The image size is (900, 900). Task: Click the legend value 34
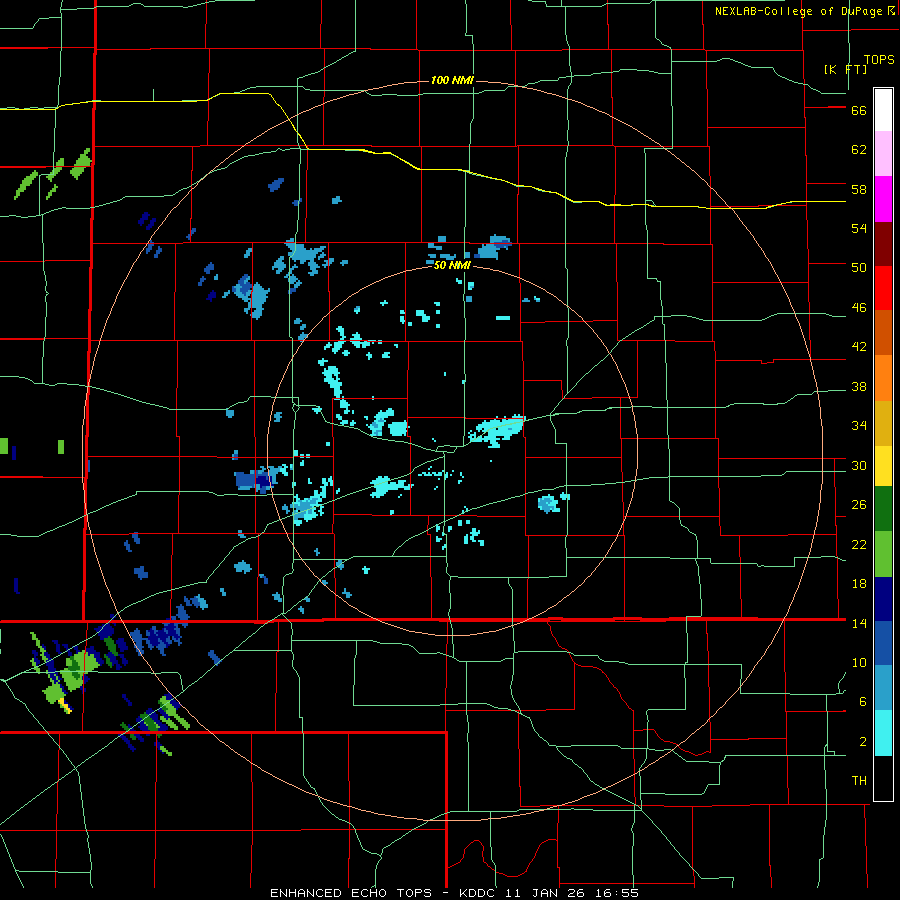pyautogui.click(x=859, y=426)
